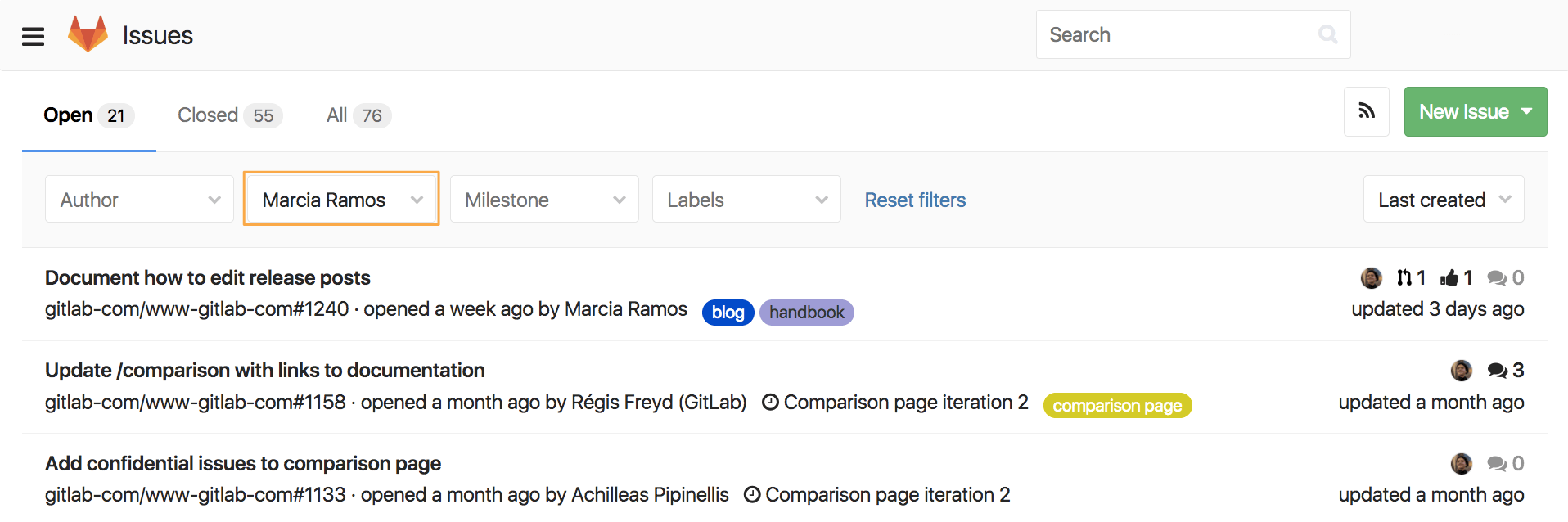This screenshot has width=1568, height=522.
Task: Open the Marcia Ramos assignee dropdown
Action: [x=341, y=200]
